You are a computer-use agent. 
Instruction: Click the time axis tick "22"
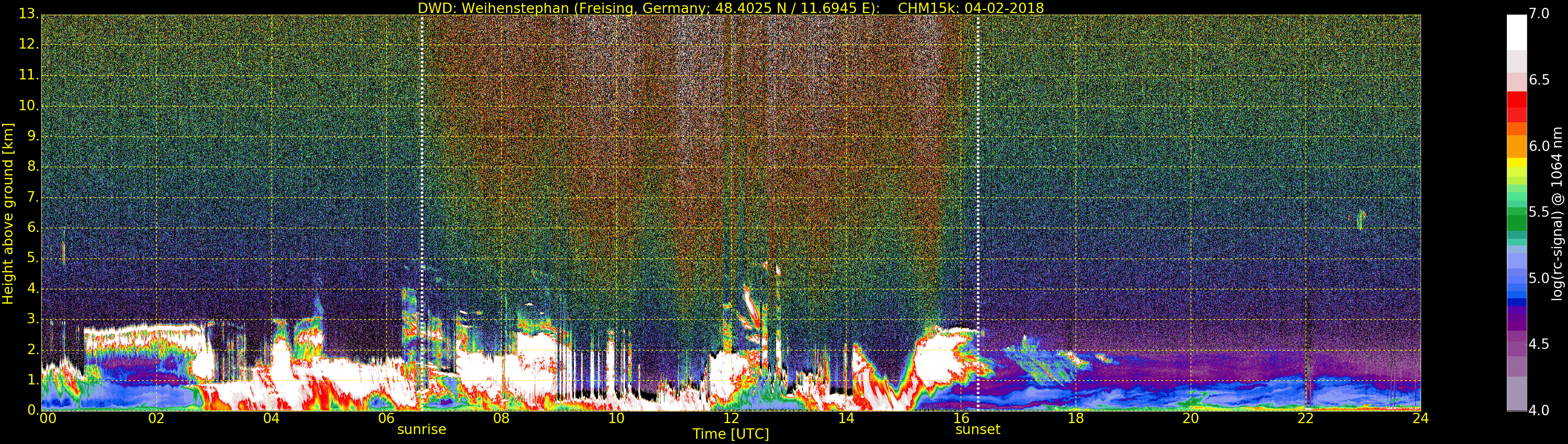(1306, 418)
